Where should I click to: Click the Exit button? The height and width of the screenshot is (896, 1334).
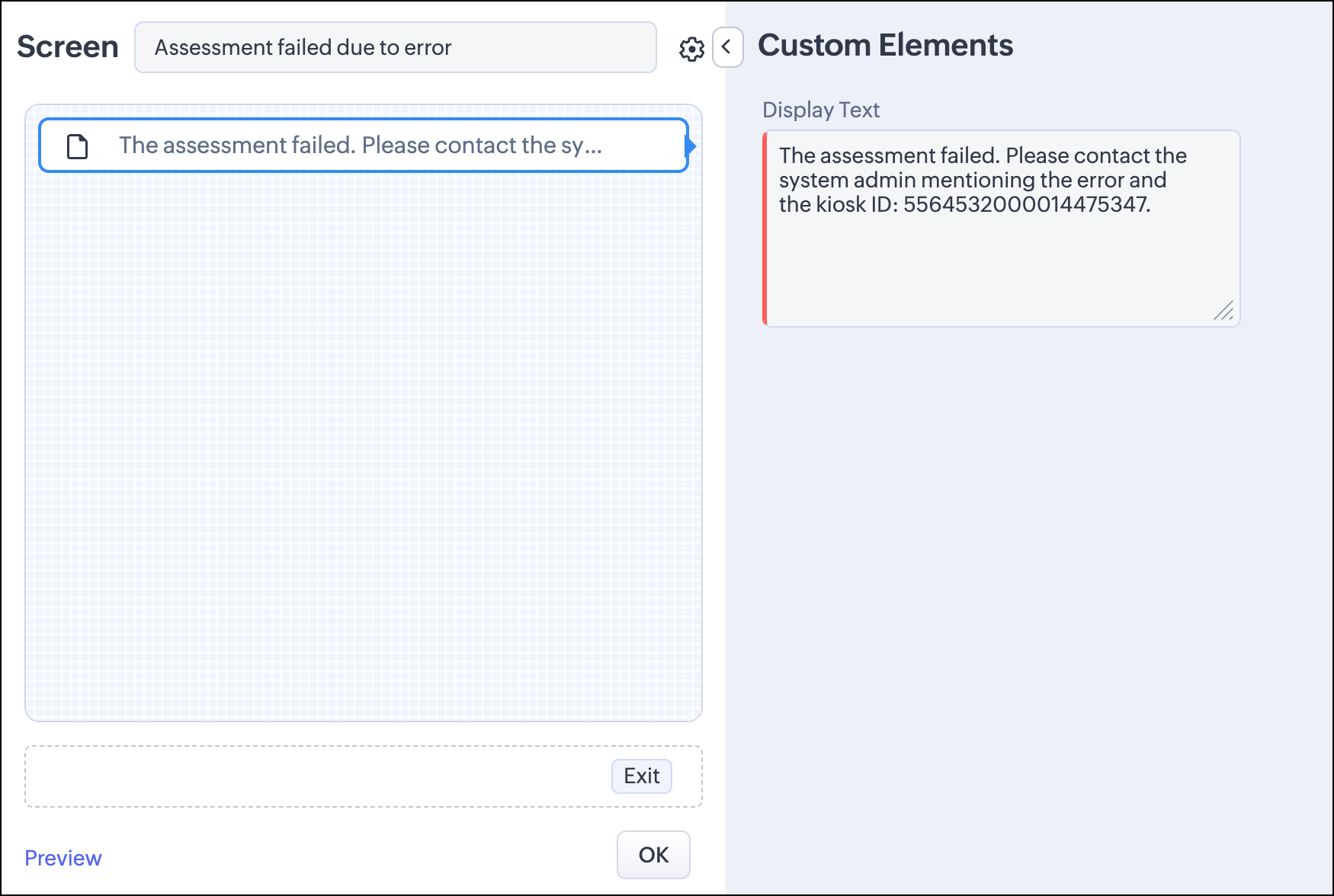click(642, 776)
